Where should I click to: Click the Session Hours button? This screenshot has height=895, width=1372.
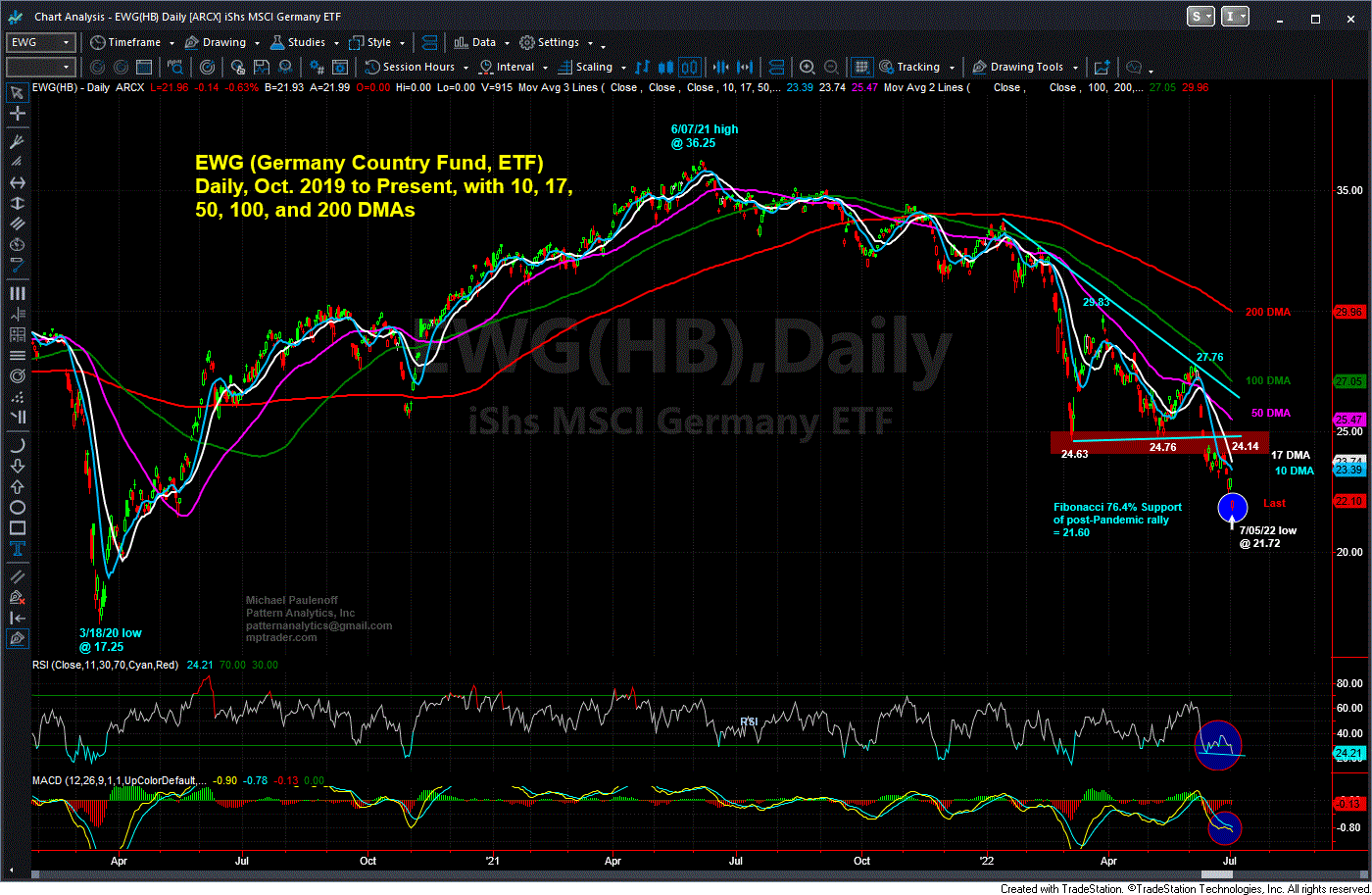click(411, 67)
